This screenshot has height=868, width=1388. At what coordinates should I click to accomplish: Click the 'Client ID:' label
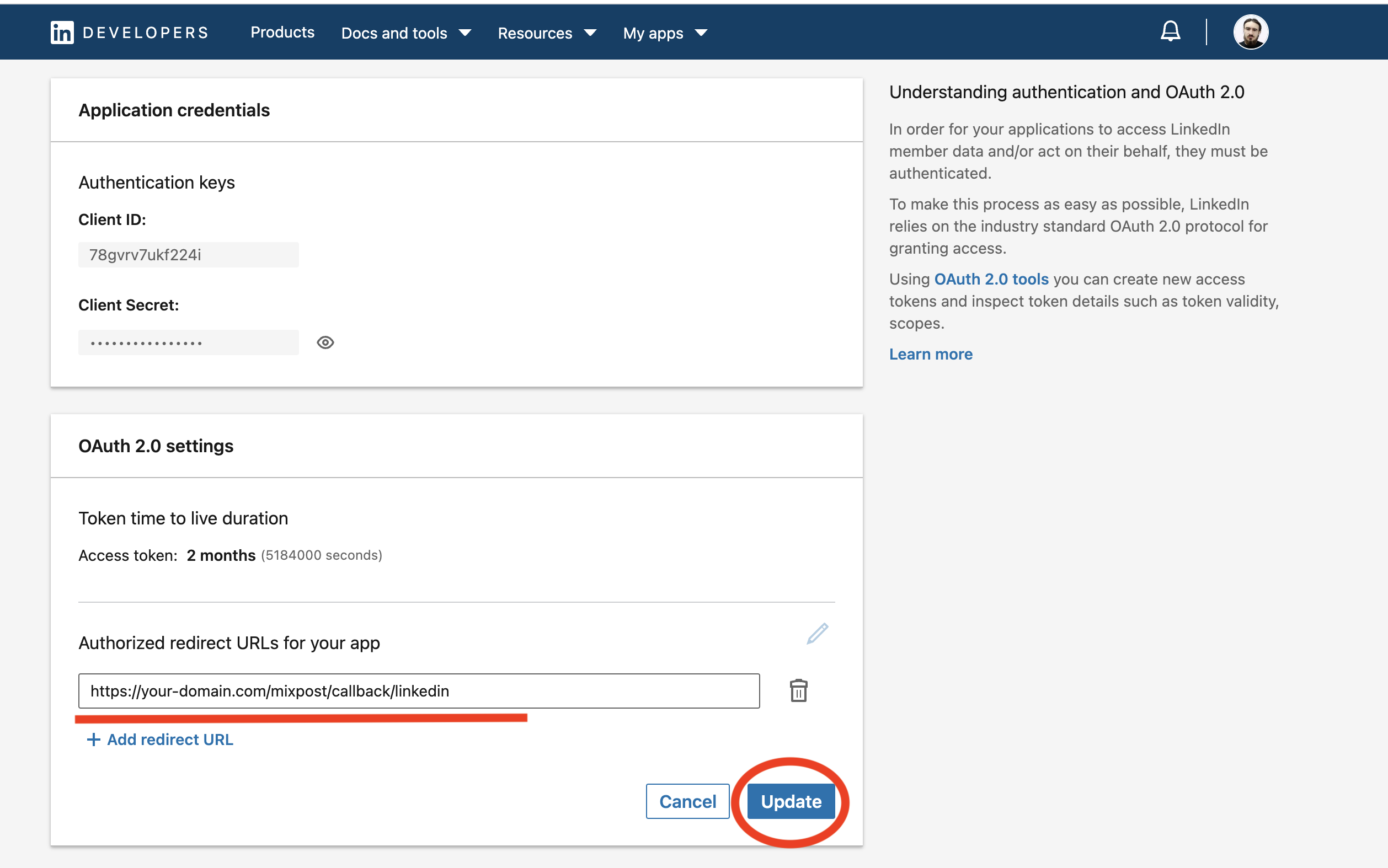[112, 220]
